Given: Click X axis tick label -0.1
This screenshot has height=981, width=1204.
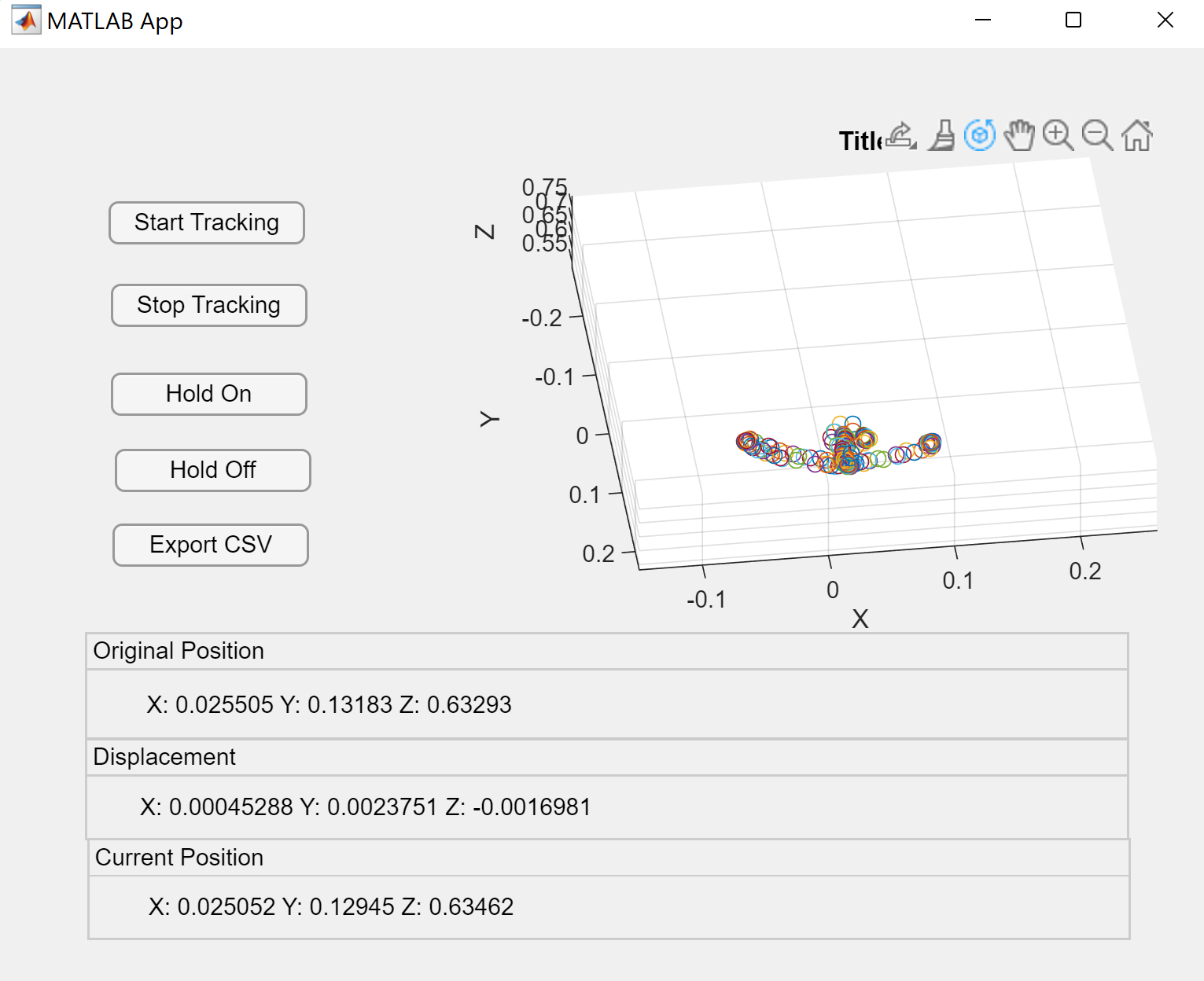Looking at the screenshot, I should (x=706, y=600).
